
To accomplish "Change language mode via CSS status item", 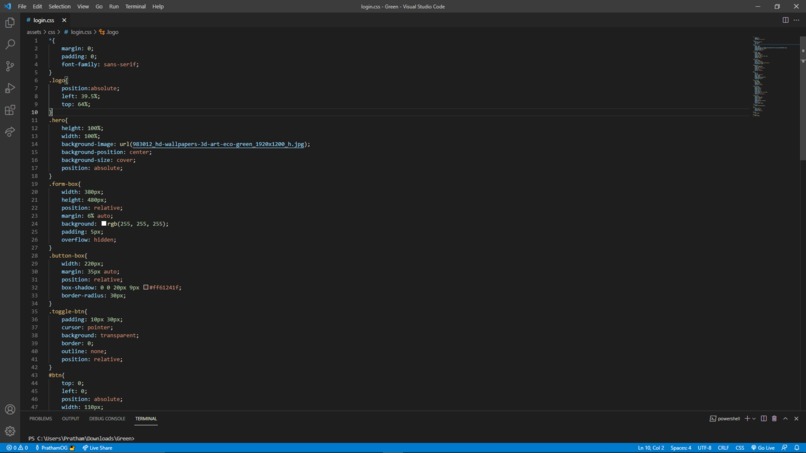I will 740,448.
